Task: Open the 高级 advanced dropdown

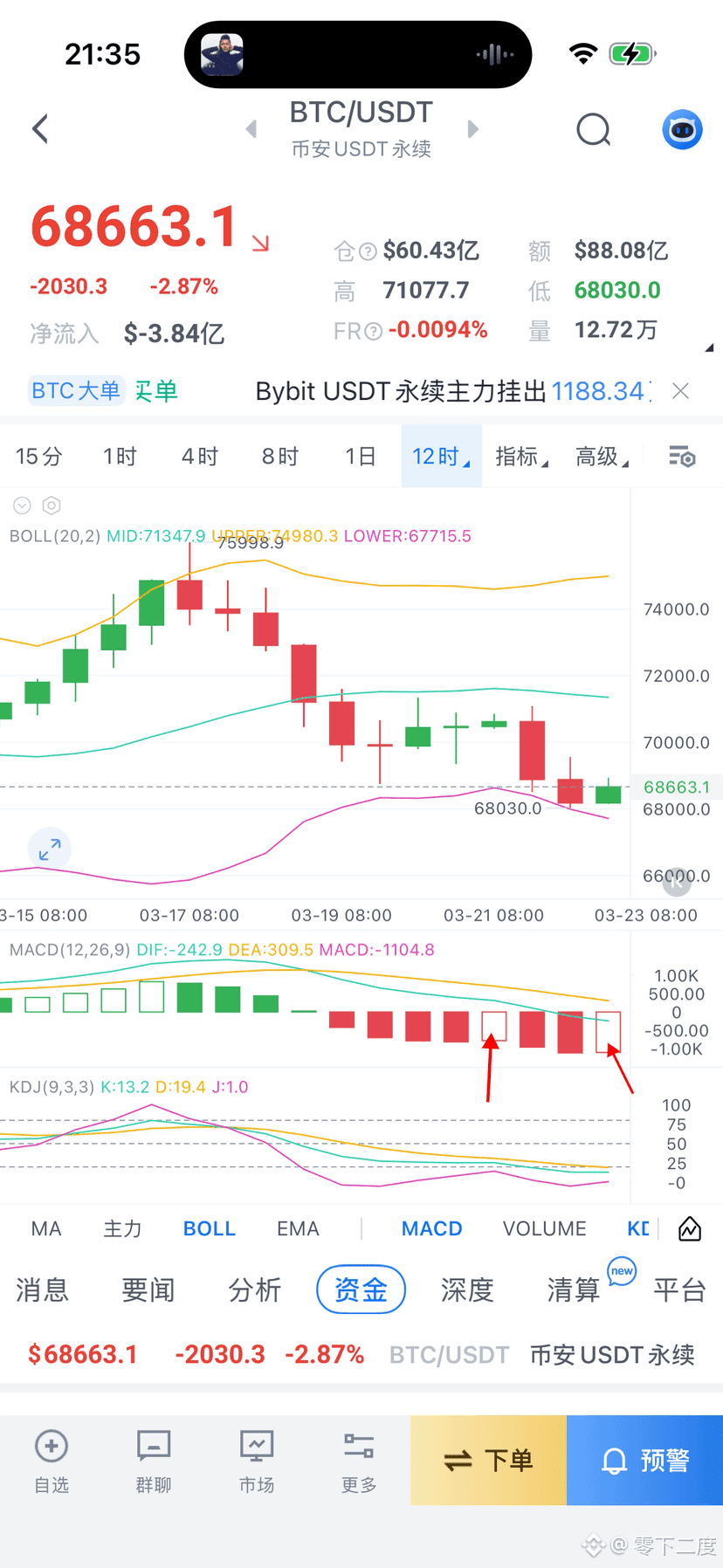Action: (602, 457)
